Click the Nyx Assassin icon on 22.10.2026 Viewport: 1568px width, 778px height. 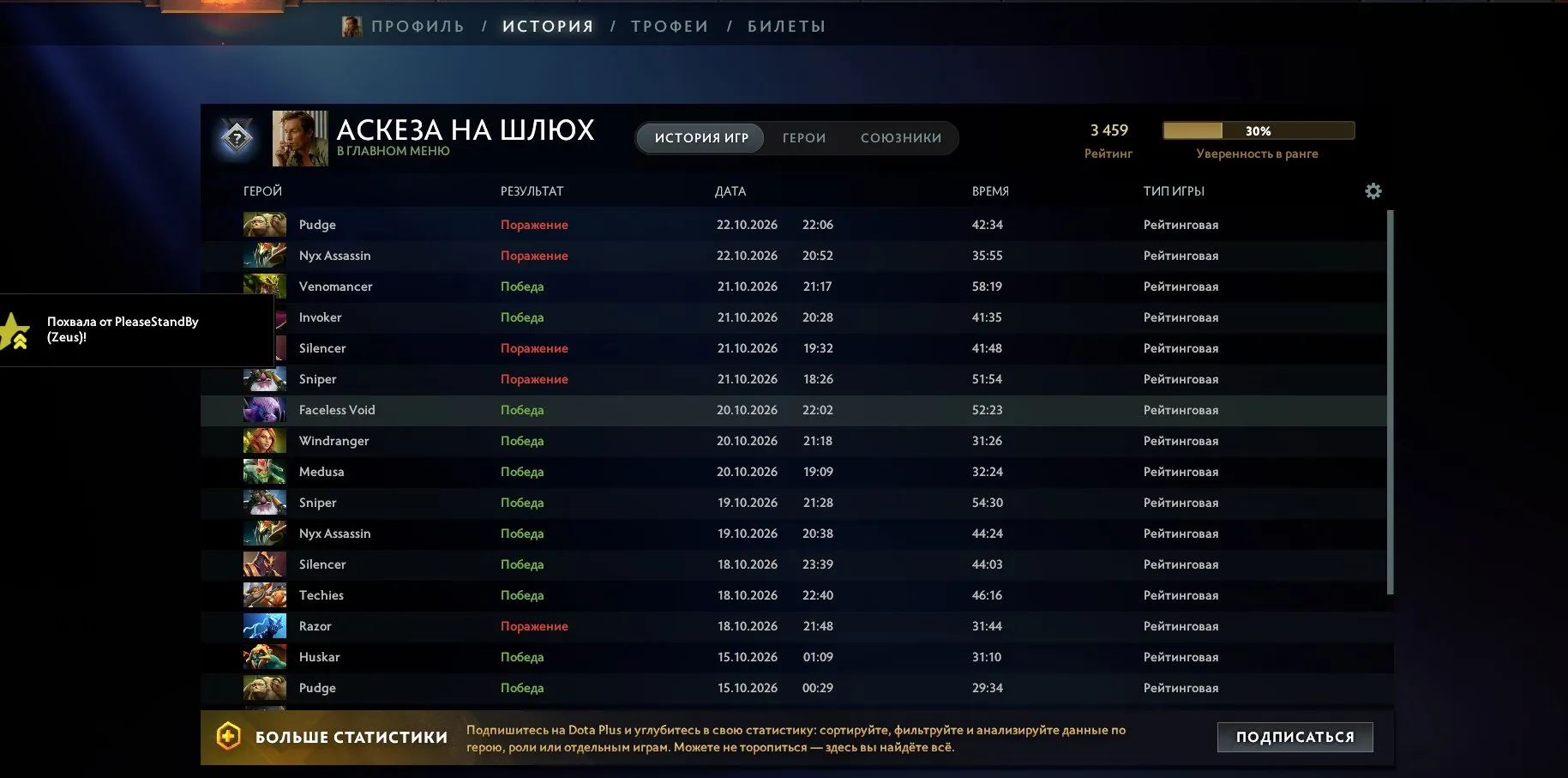265,256
